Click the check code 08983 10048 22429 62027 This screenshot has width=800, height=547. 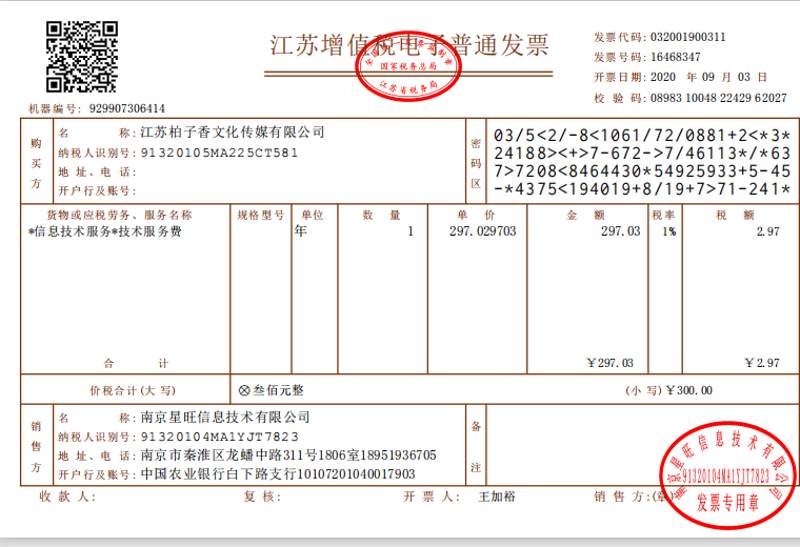718,97
